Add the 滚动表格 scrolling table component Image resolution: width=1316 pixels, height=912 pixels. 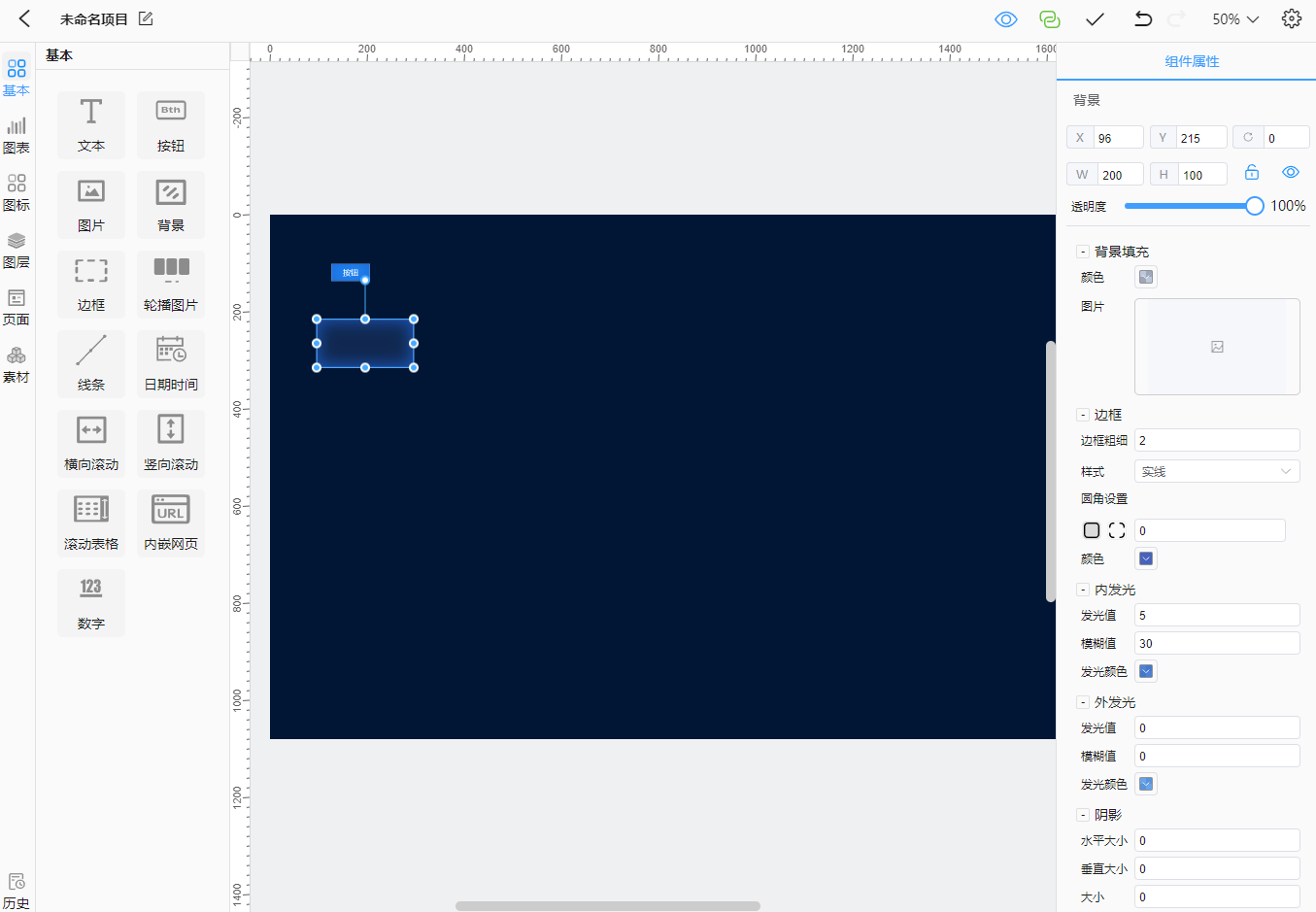(91, 523)
